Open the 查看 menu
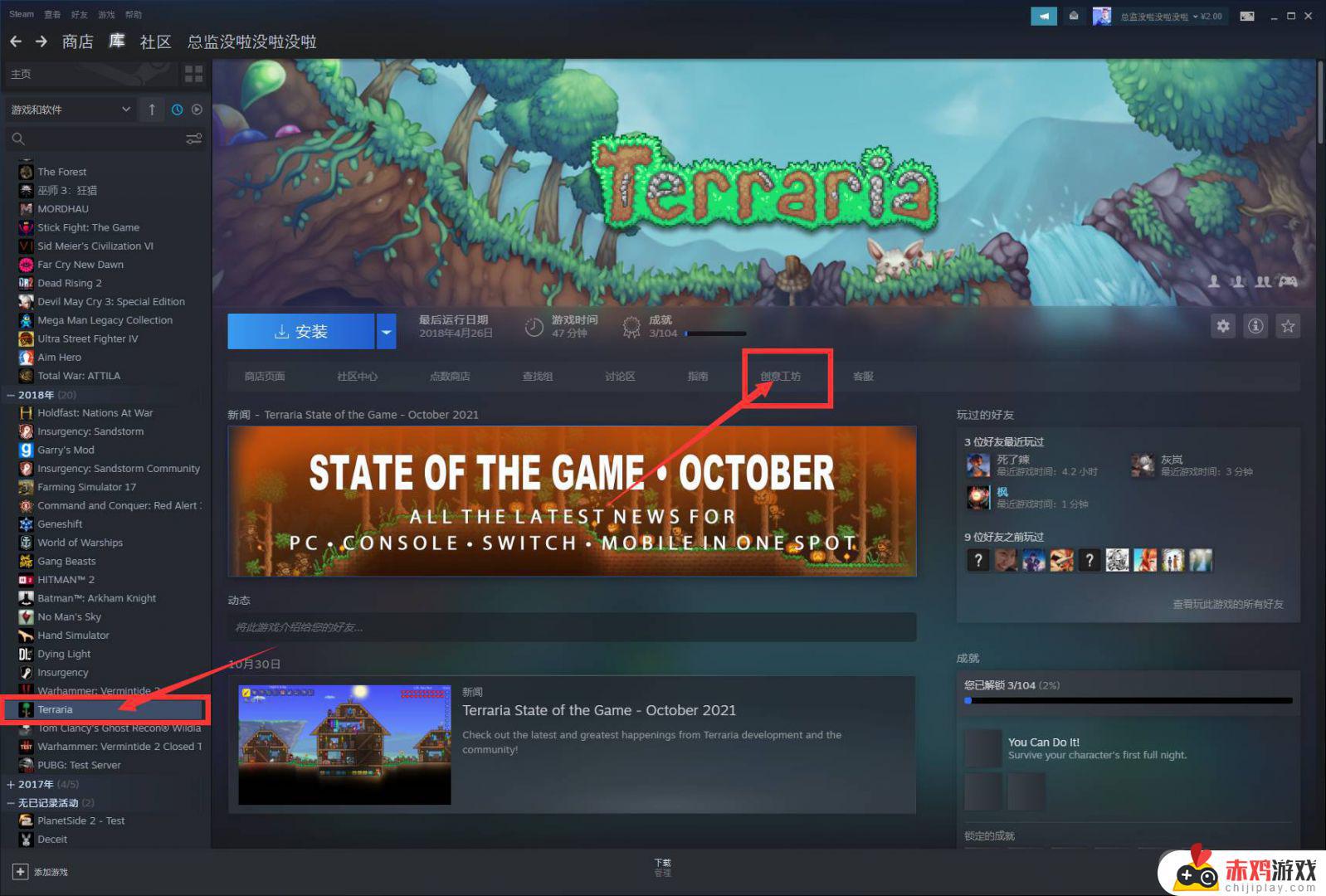 pyautogui.click(x=52, y=14)
